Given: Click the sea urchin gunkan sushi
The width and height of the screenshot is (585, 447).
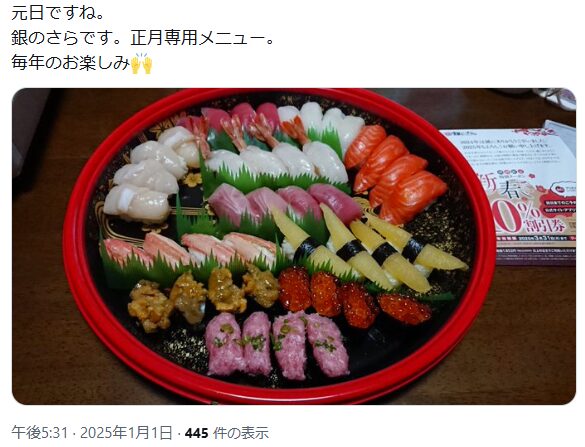Looking at the screenshot, I should [202, 297].
